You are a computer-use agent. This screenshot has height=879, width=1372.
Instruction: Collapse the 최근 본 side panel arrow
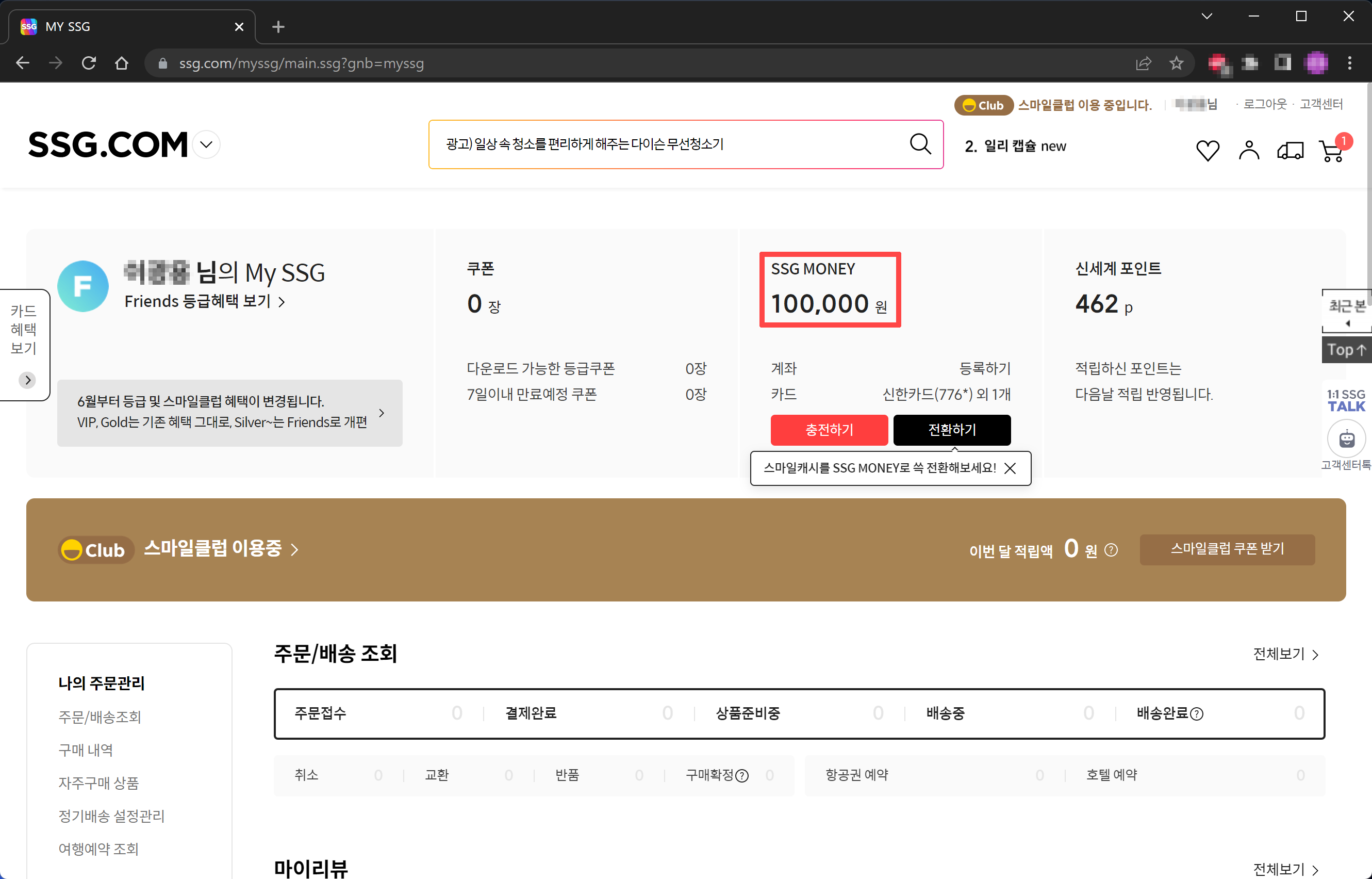tap(1347, 323)
